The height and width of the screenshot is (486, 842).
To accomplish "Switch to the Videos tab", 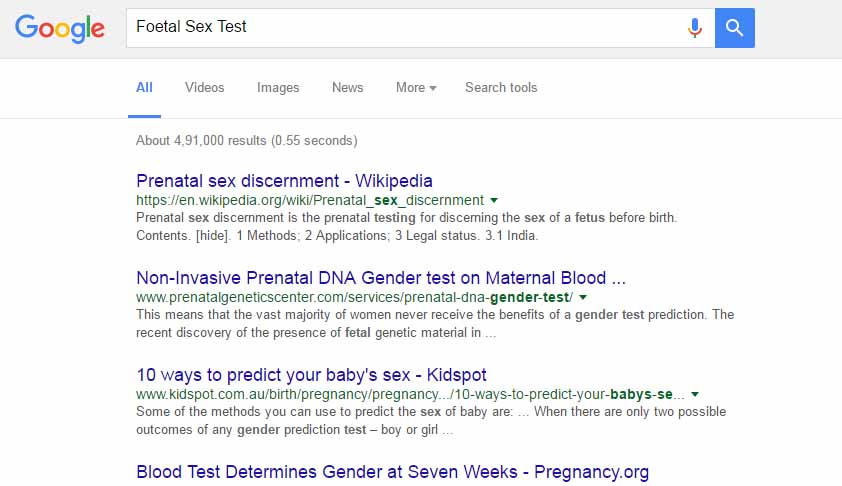I will coord(204,88).
